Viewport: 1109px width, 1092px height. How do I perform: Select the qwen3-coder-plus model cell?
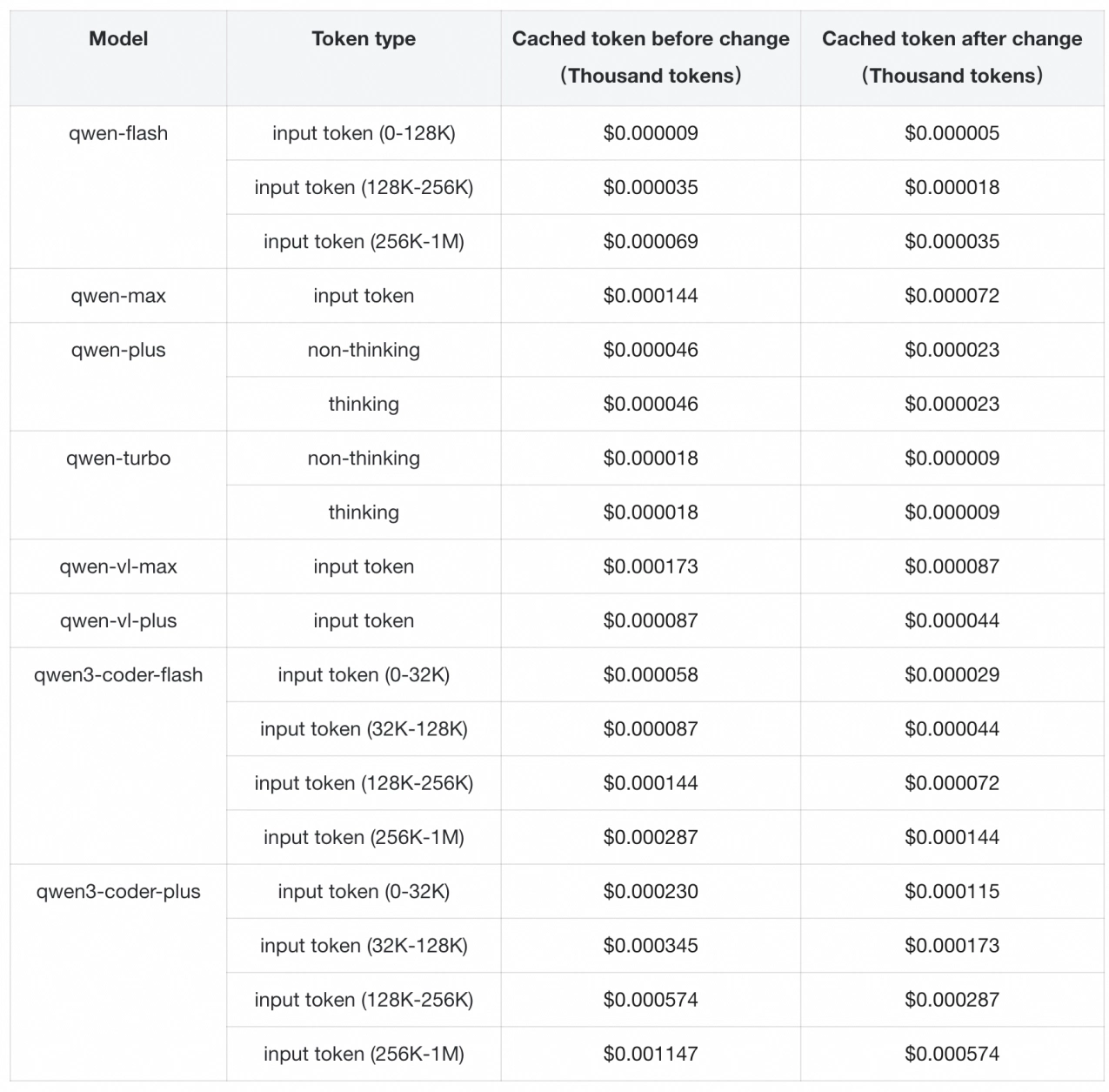tap(118, 892)
